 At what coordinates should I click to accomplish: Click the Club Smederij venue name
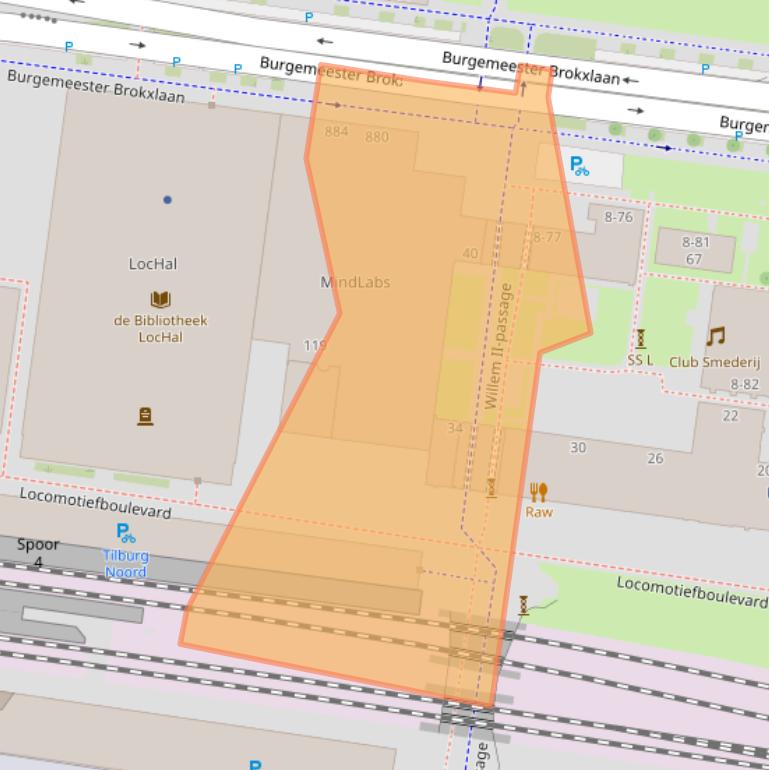coord(714,362)
